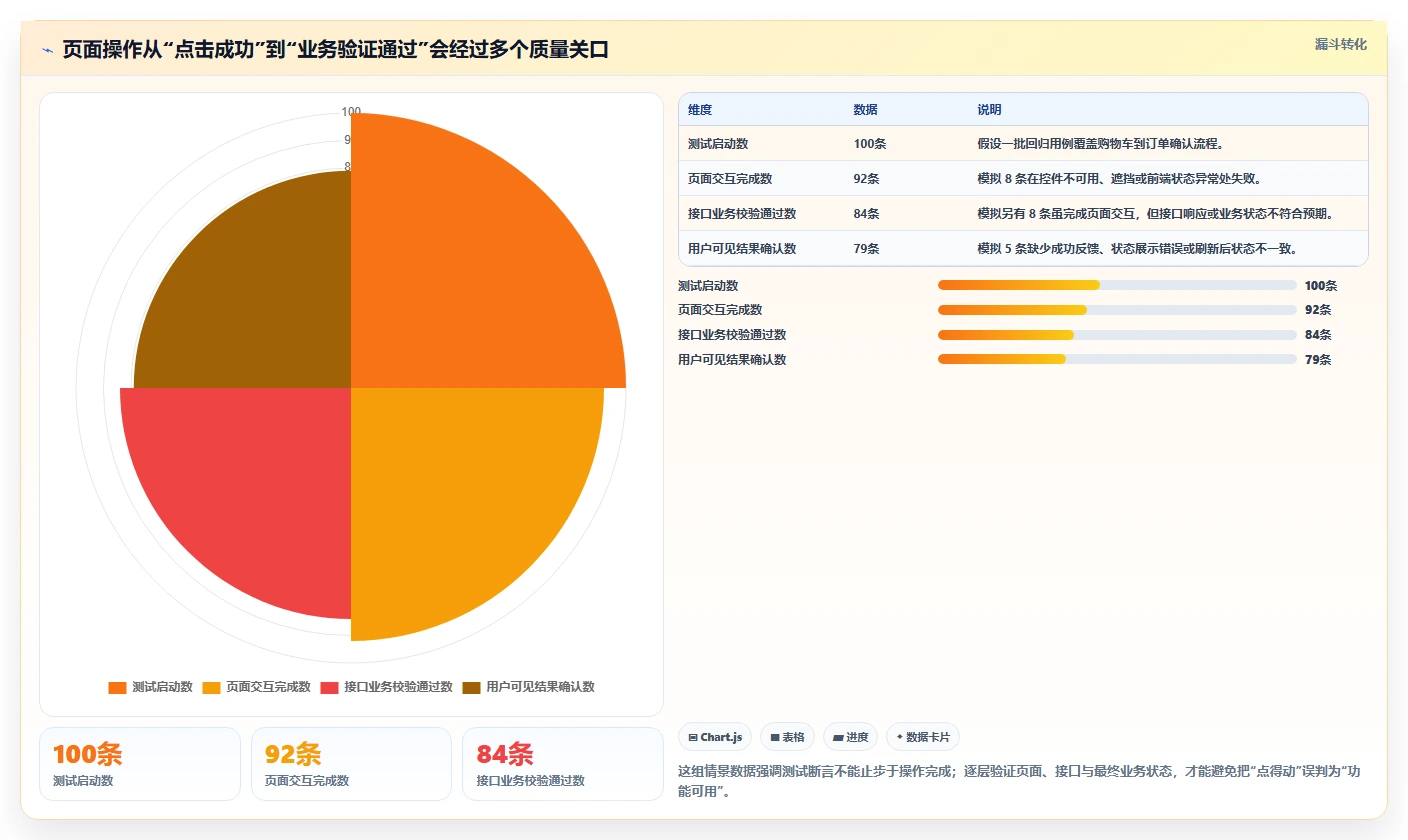Click the 用户可见结果确认数 progress bar
The height and width of the screenshot is (840, 1408).
coord(1117,359)
